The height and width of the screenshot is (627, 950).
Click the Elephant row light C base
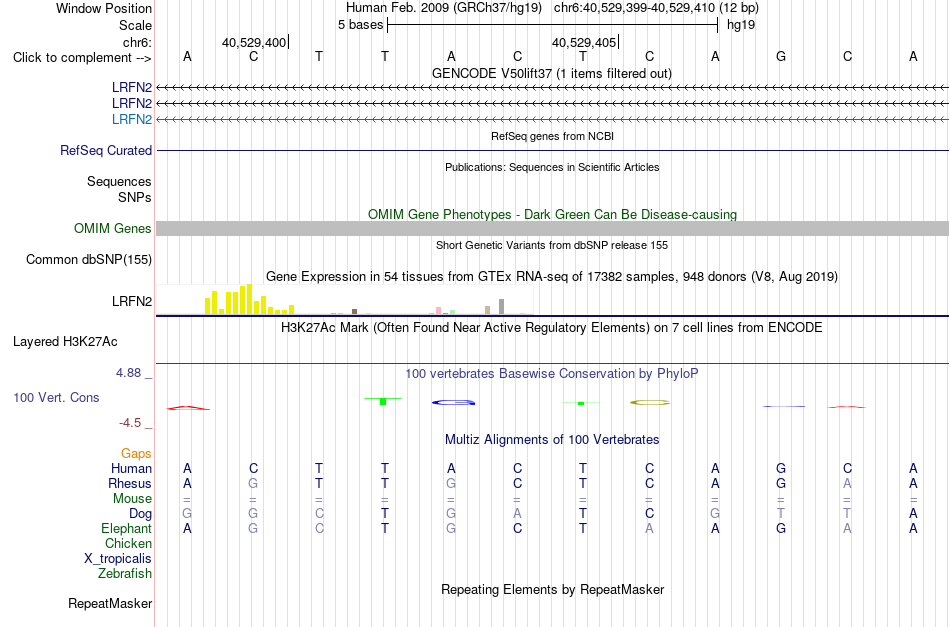(319, 528)
